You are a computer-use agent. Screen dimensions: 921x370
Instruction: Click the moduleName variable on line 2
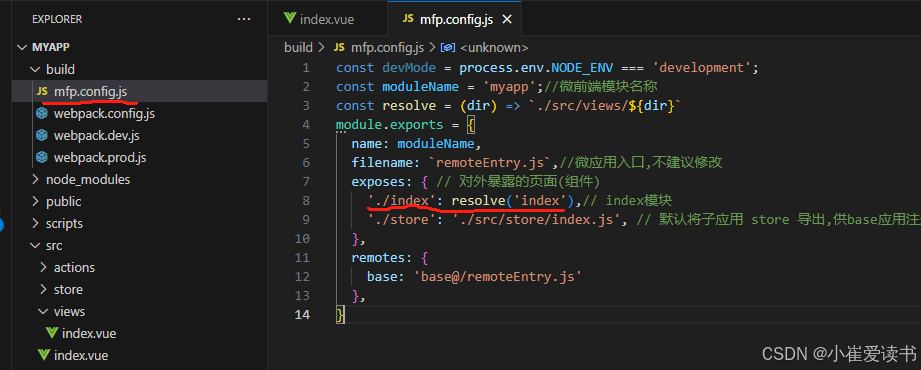pyautogui.click(x=420, y=86)
